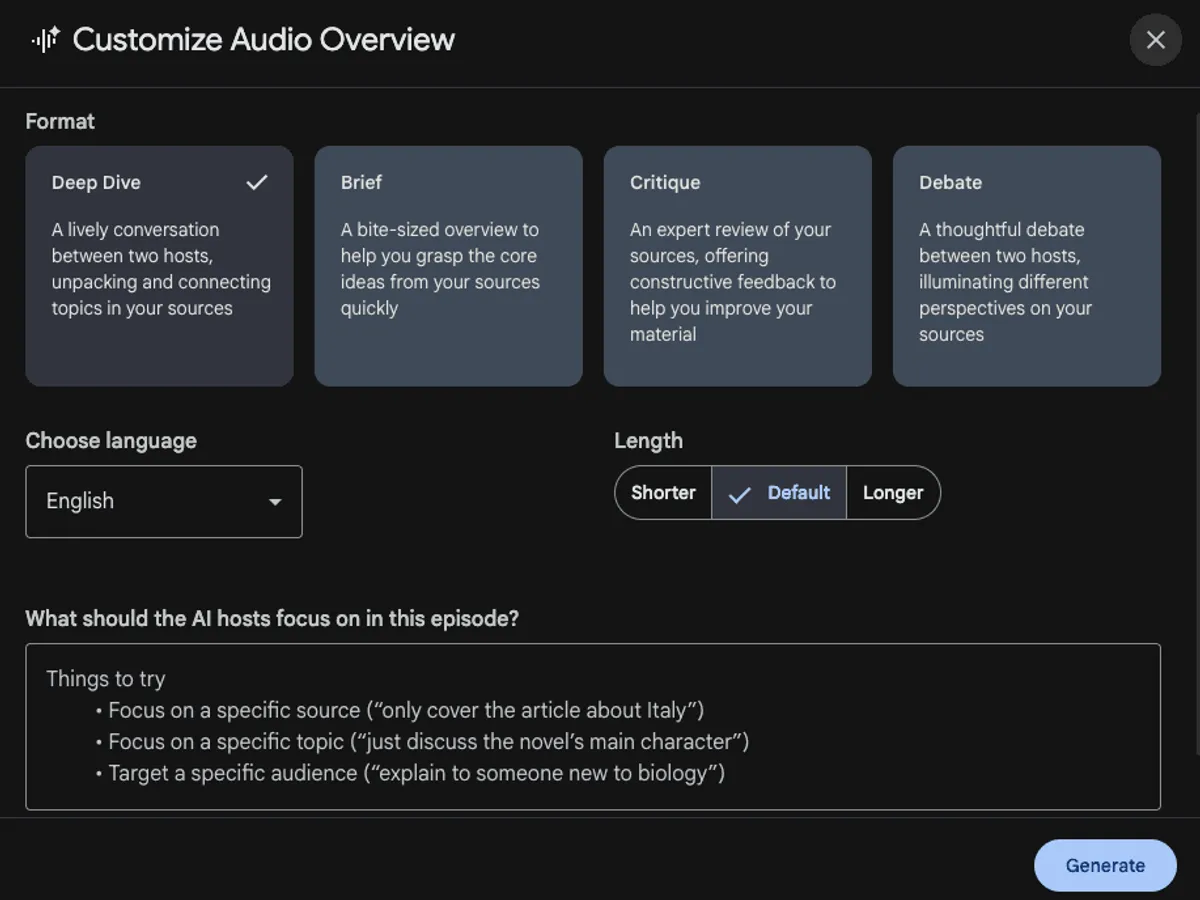This screenshot has width=1200, height=900.
Task: Select the Critique format card
Action: [x=737, y=266]
